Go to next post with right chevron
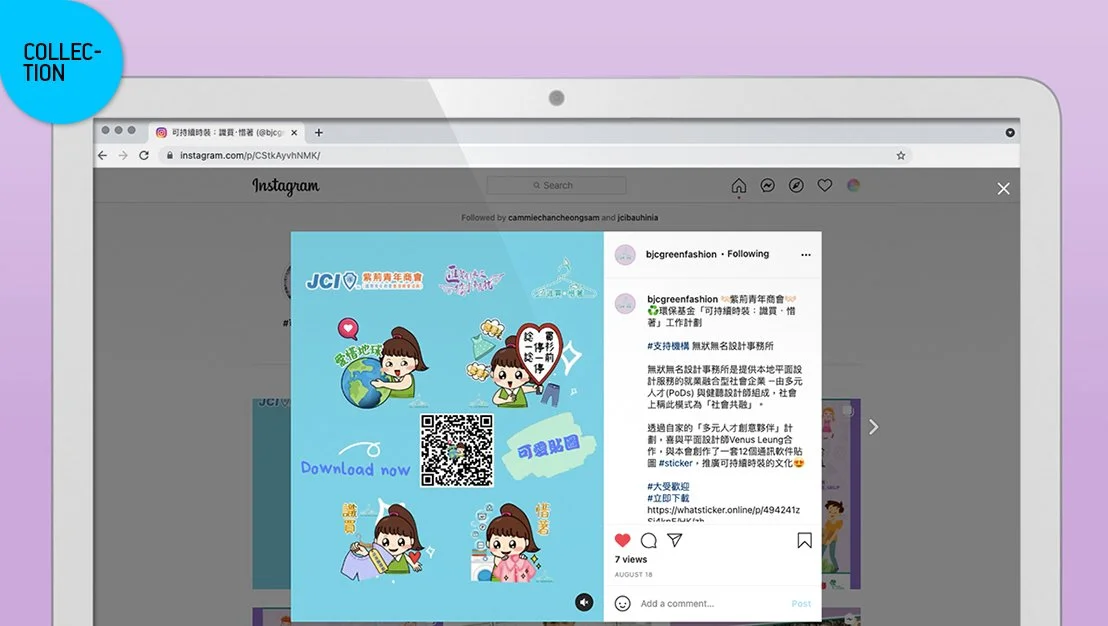Viewport: 1108px width, 626px height. [x=874, y=427]
